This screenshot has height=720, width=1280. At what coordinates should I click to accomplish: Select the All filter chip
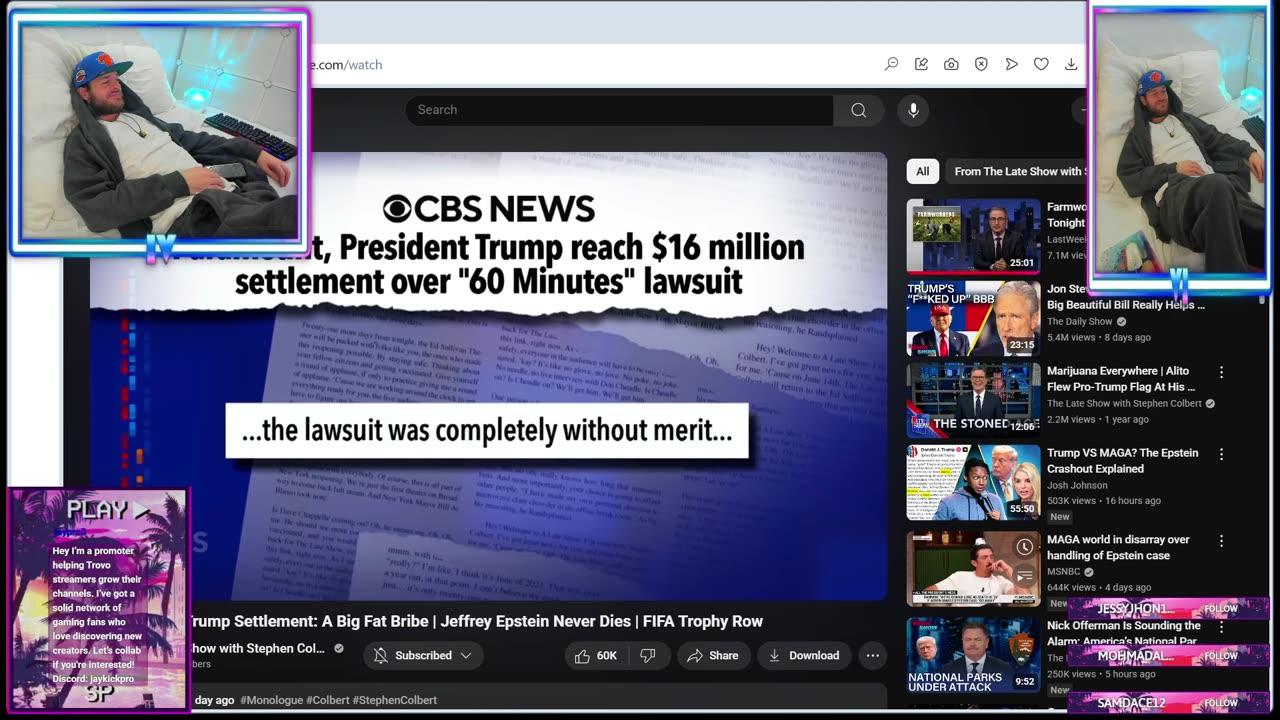tap(922, 172)
